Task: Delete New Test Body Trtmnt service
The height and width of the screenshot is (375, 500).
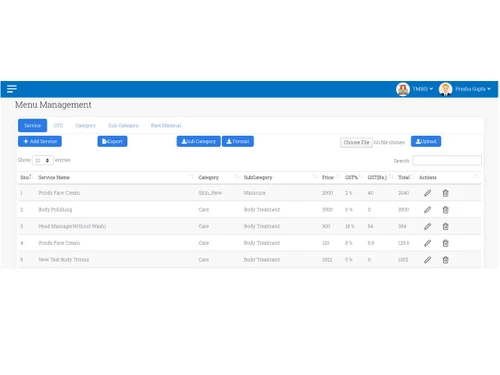Action: pos(445,260)
